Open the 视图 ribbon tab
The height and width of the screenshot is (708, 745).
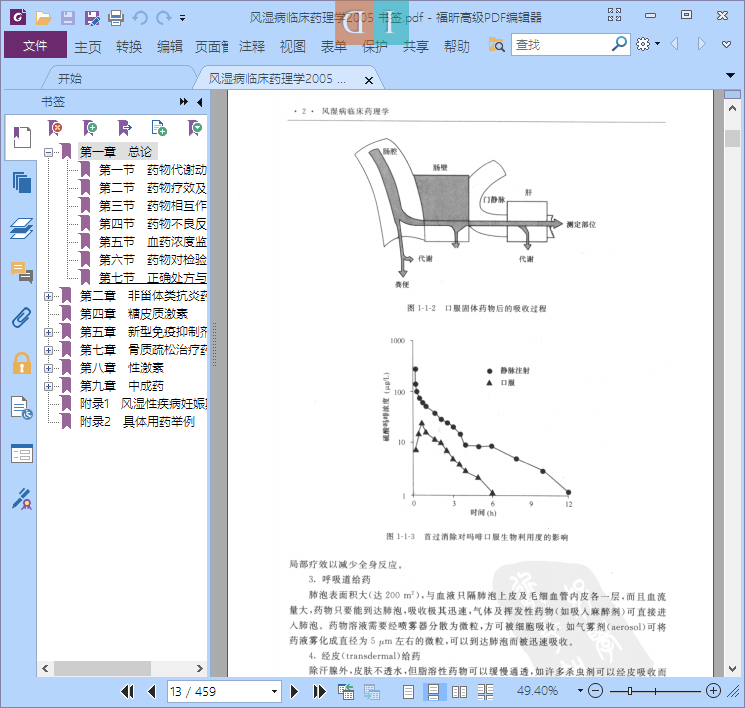click(x=293, y=47)
